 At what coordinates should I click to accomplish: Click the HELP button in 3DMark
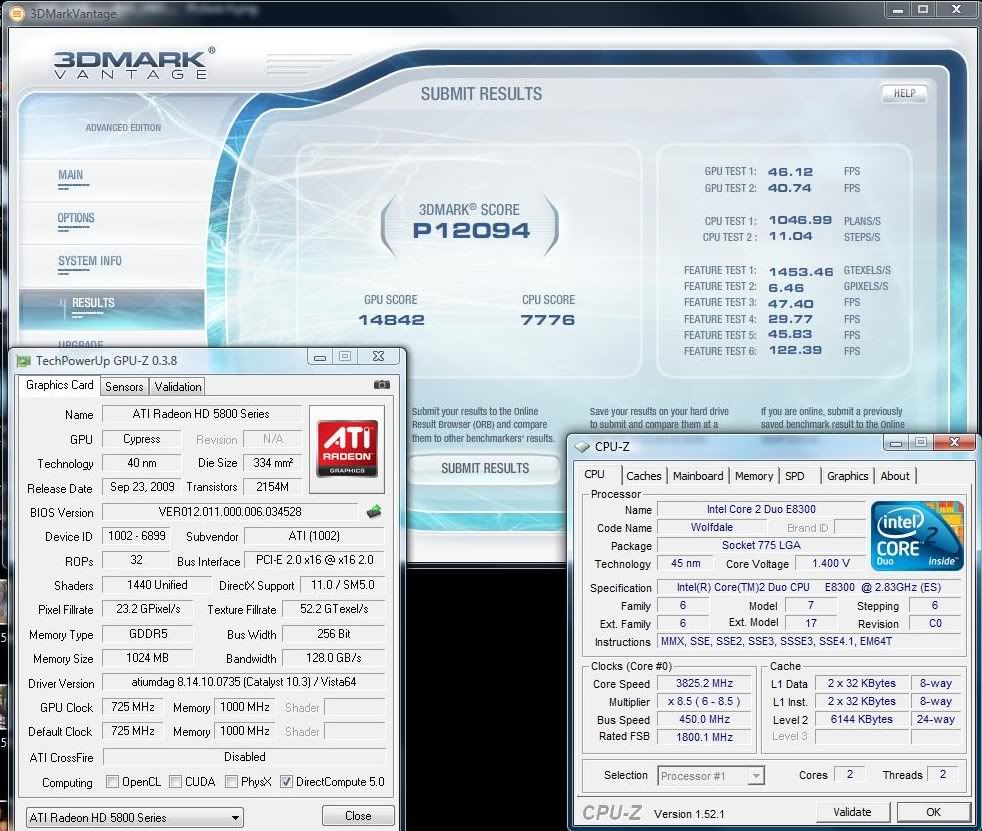point(904,93)
